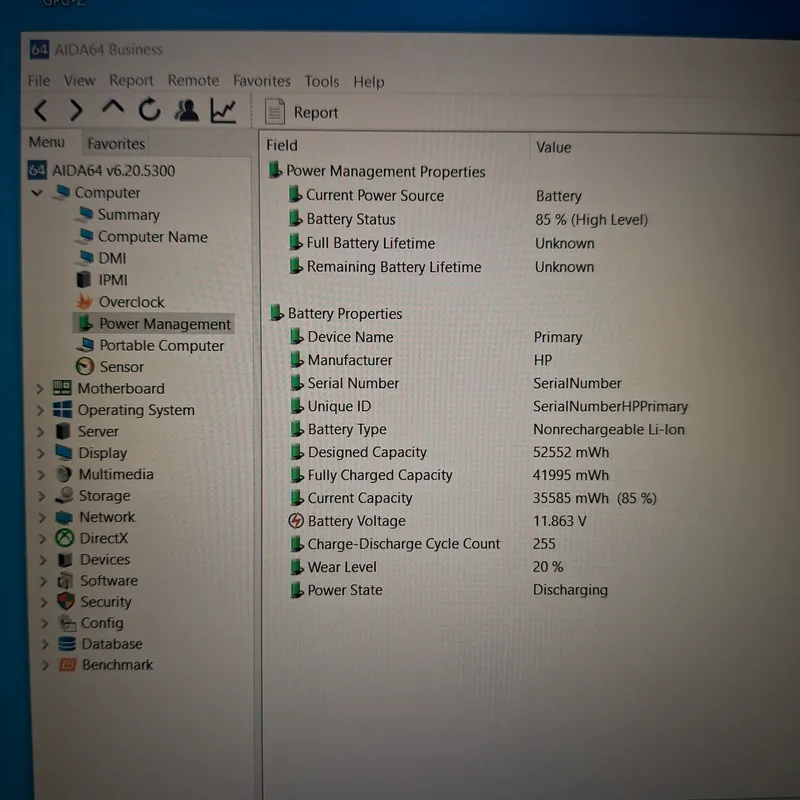Expand the Motherboard node
Image resolution: width=800 pixels, height=800 pixels.
40,389
